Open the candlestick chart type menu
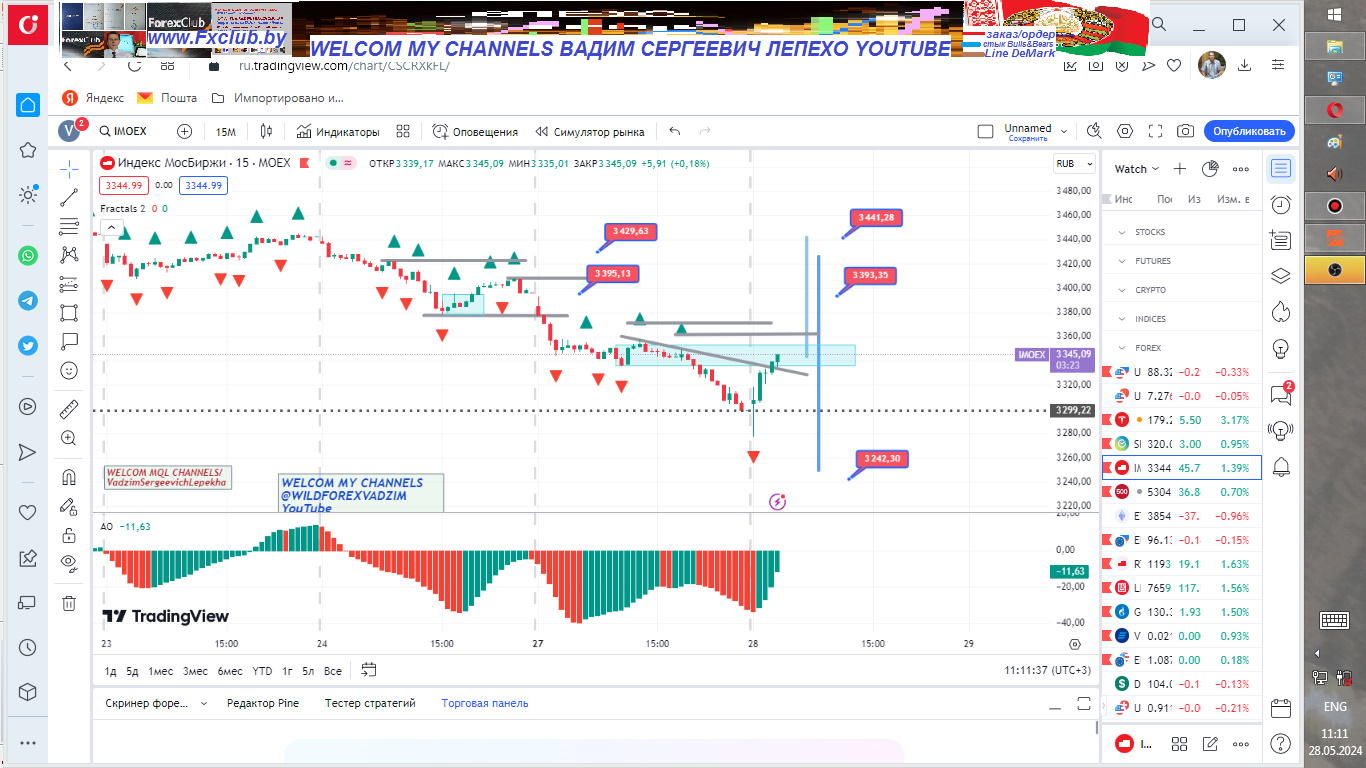The height and width of the screenshot is (768, 1366). [x=266, y=131]
